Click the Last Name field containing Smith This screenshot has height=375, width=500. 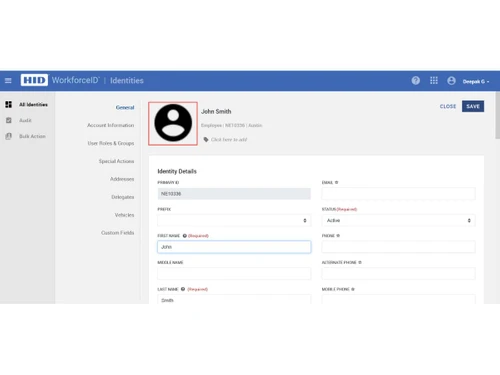point(234,299)
